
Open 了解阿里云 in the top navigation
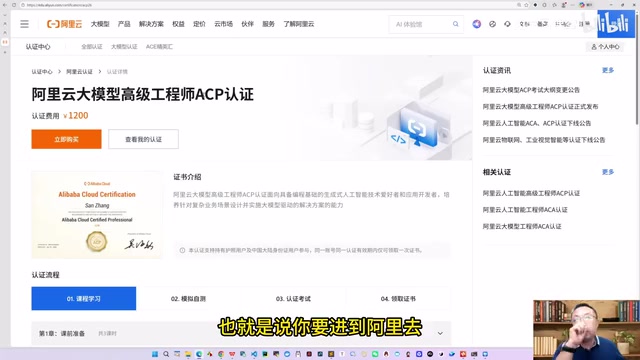tap(299, 24)
